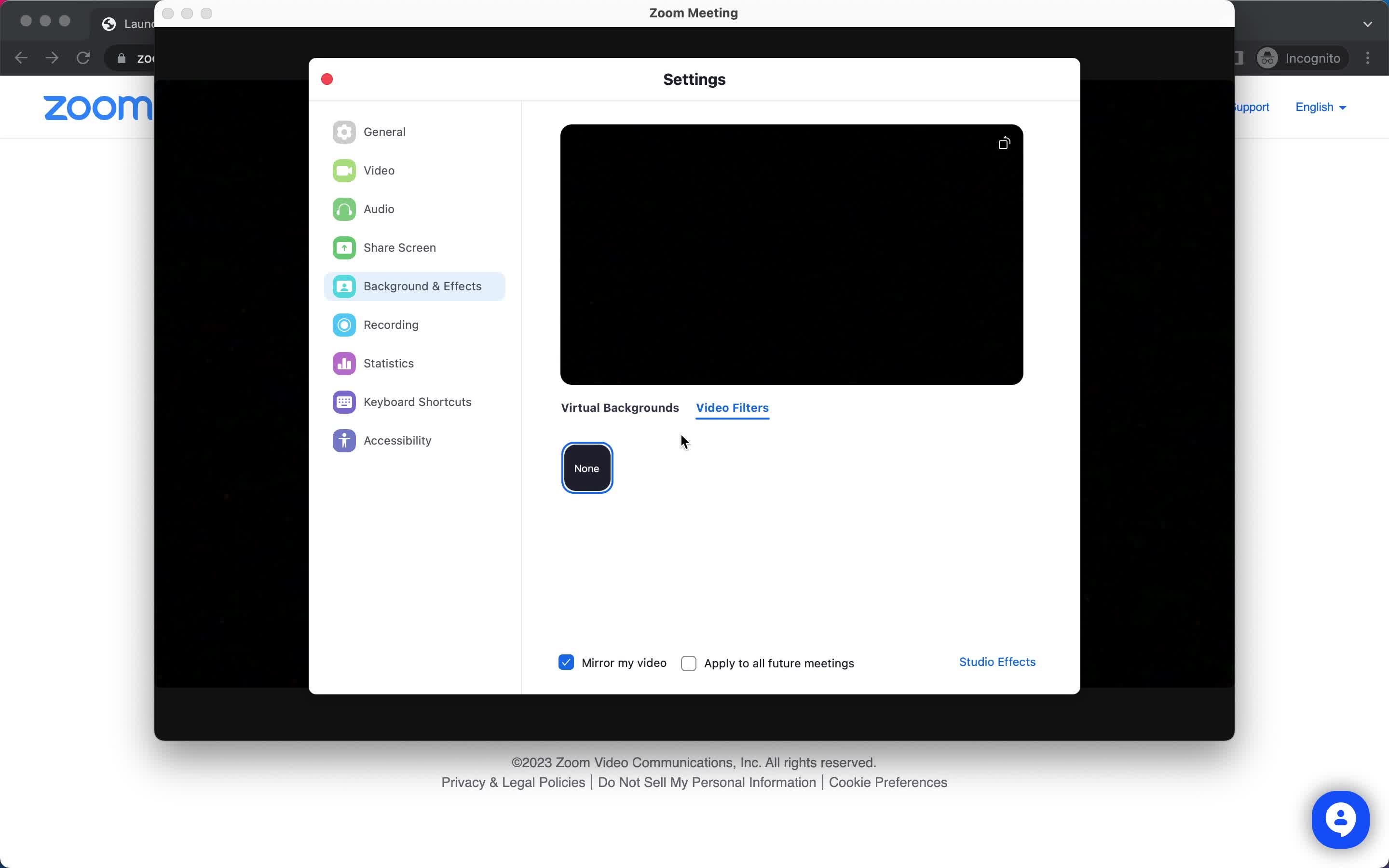Click the Share Screen settings icon
This screenshot has height=868, width=1389.
pos(344,247)
